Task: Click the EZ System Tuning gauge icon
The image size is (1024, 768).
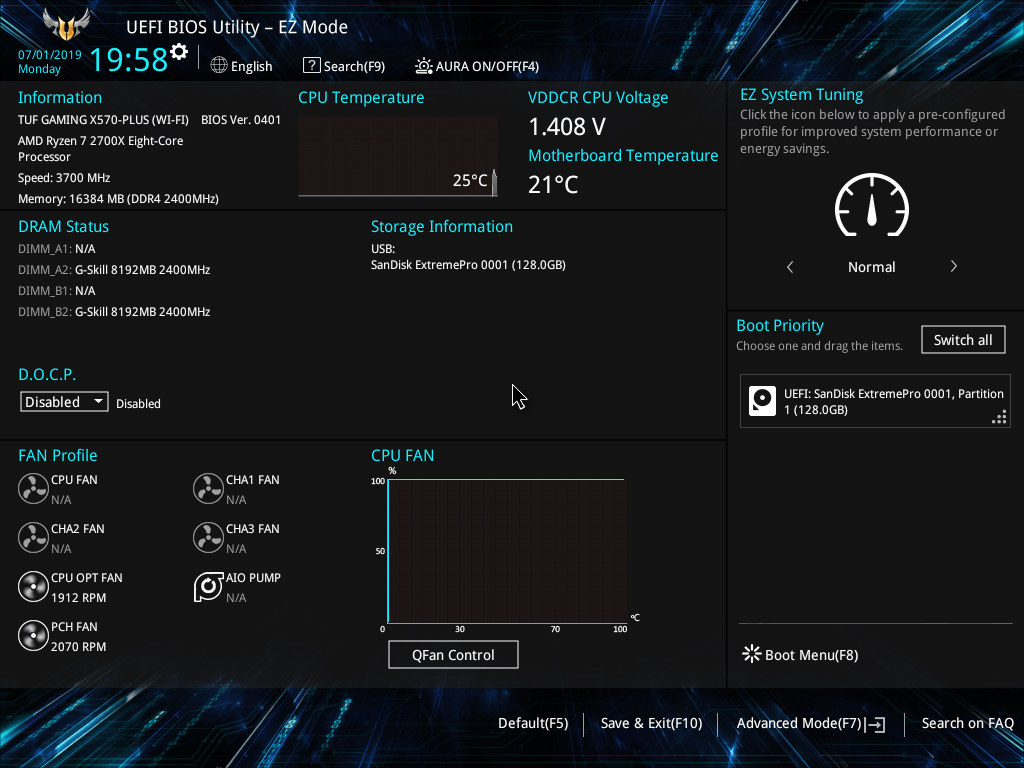Action: coord(872,205)
